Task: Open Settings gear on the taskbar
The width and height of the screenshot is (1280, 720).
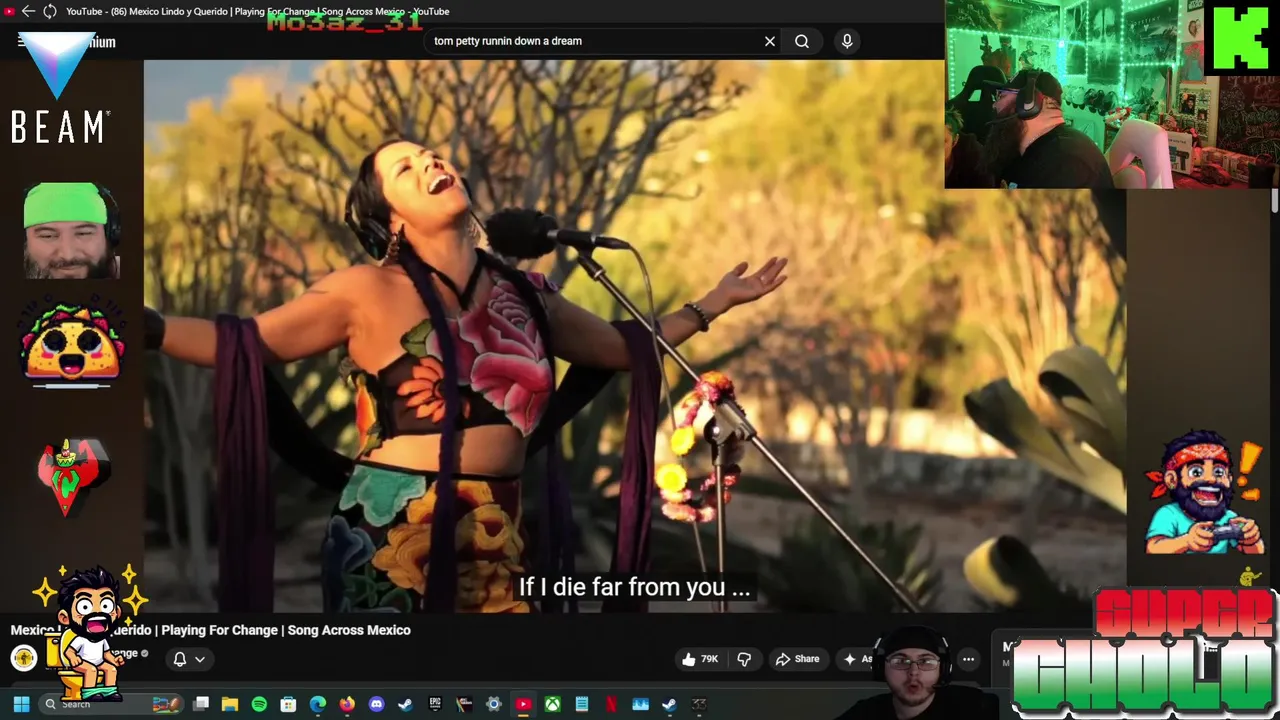Action: tap(493, 704)
